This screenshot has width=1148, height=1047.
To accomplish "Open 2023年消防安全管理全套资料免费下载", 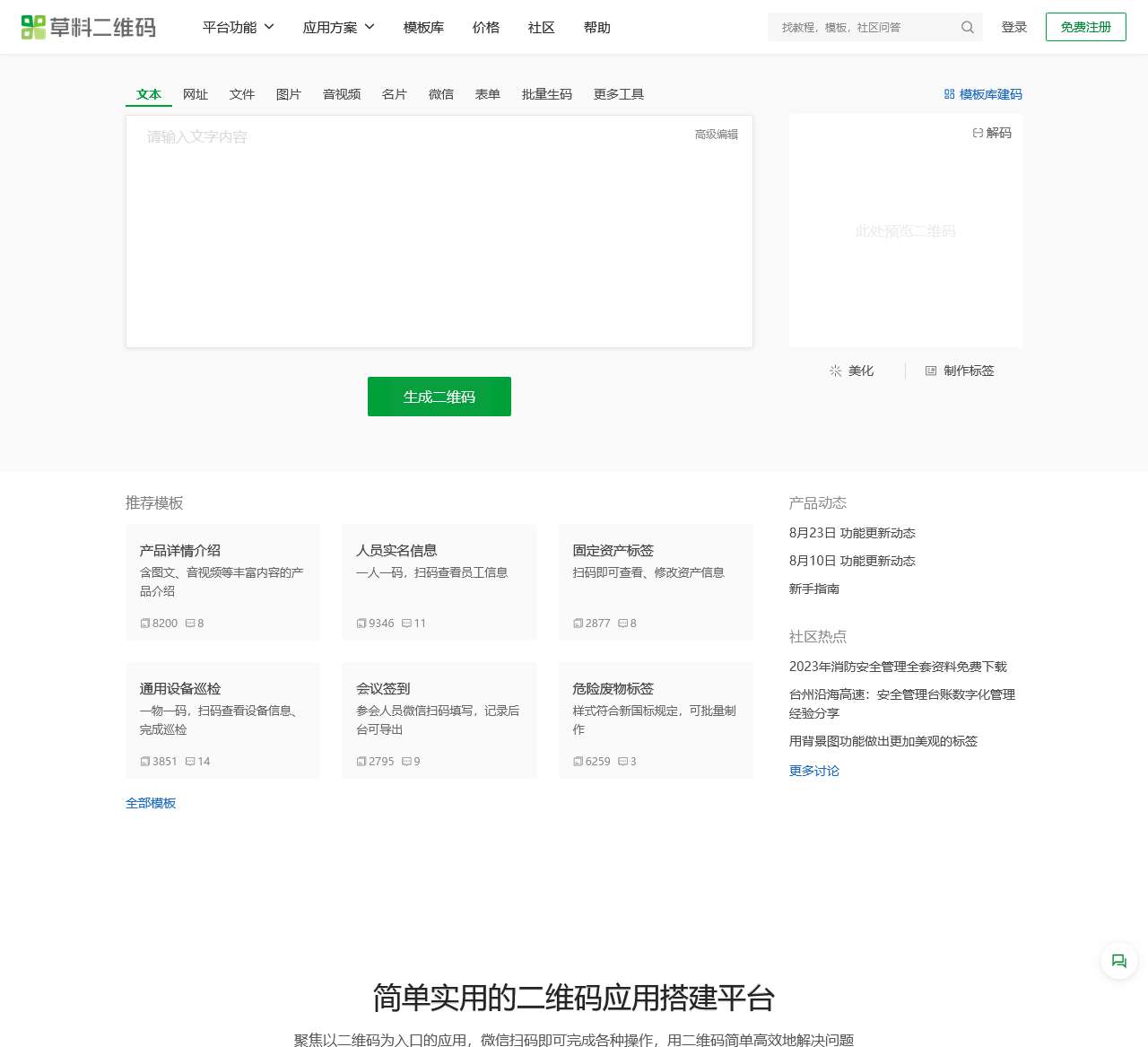I will (898, 667).
